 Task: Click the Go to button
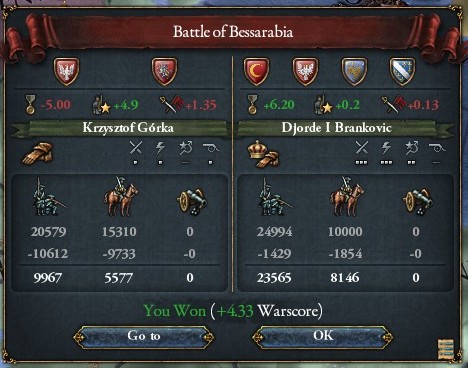pyautogui.click(x=144, y=337)
